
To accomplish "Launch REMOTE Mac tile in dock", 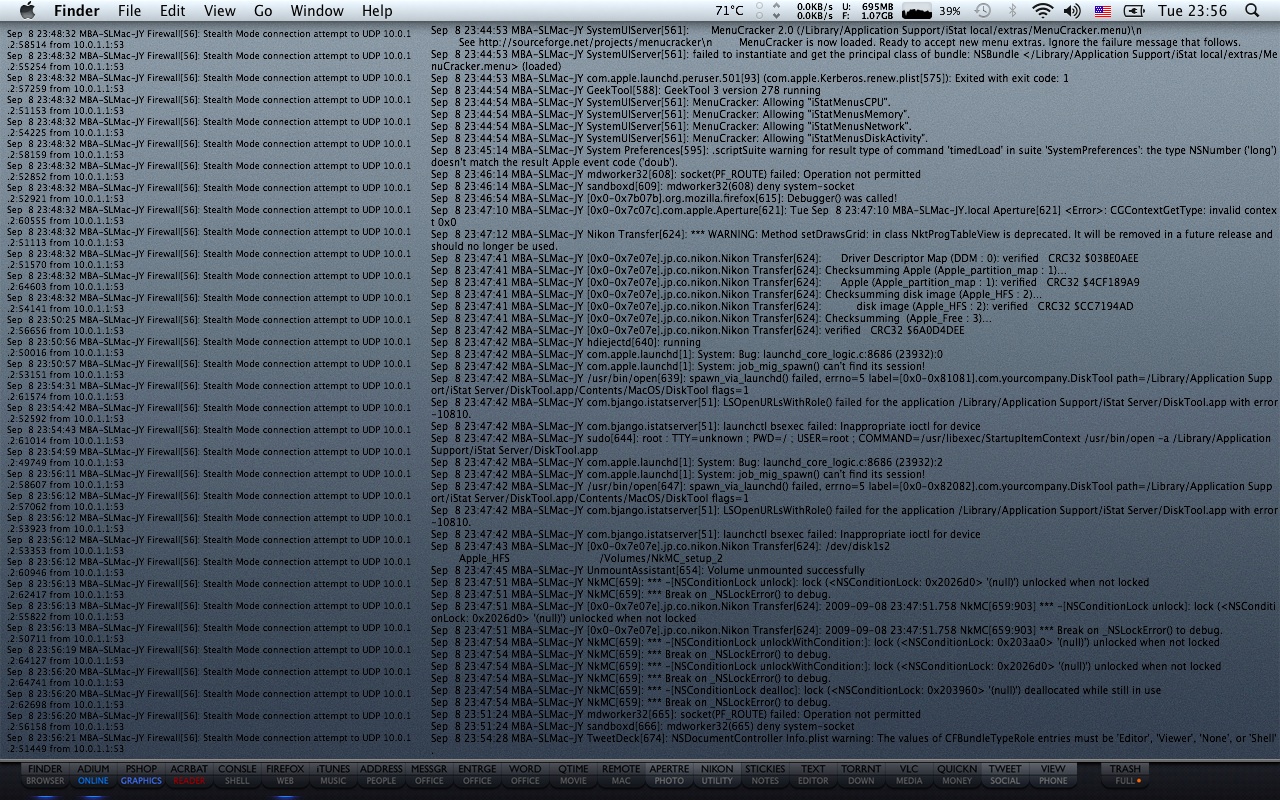I will (621, 775).
